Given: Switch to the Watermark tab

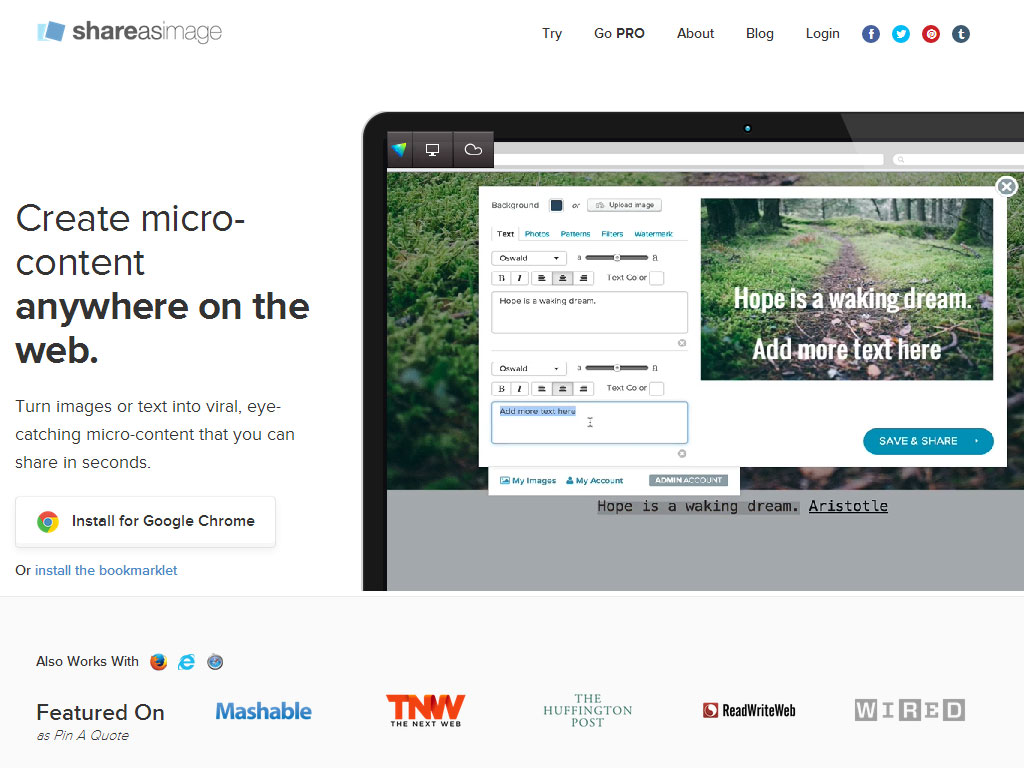Looking at the screenshot, I should (653, 234).
